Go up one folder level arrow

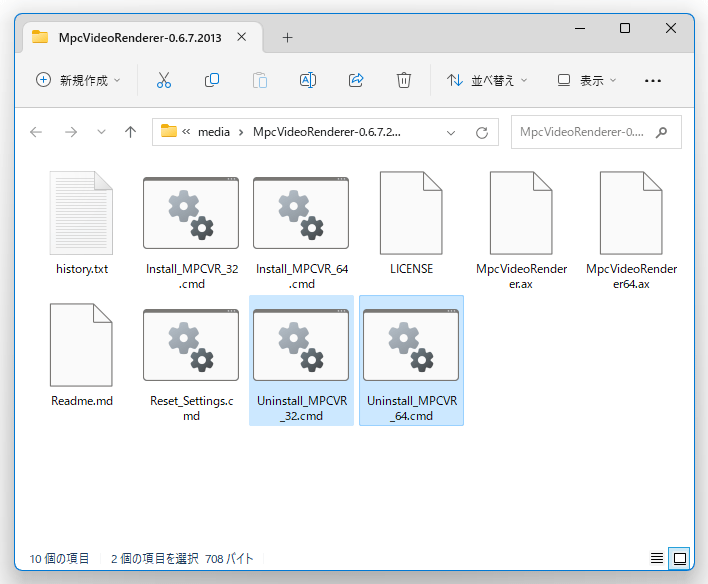130,132
